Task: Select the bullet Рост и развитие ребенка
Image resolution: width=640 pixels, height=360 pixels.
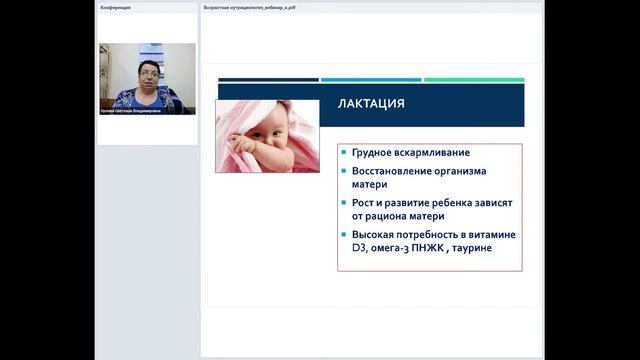Action: pos(432,209)
